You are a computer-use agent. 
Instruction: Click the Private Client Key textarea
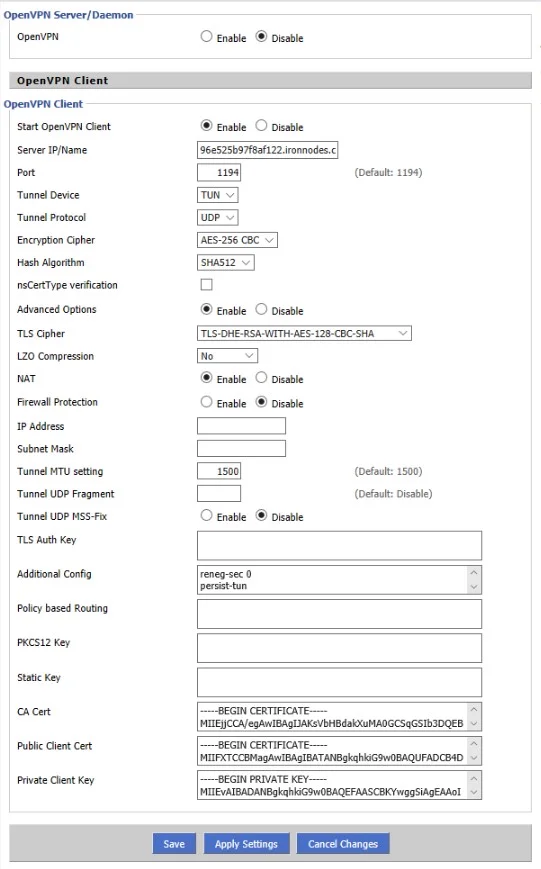[x=339, y=785]
